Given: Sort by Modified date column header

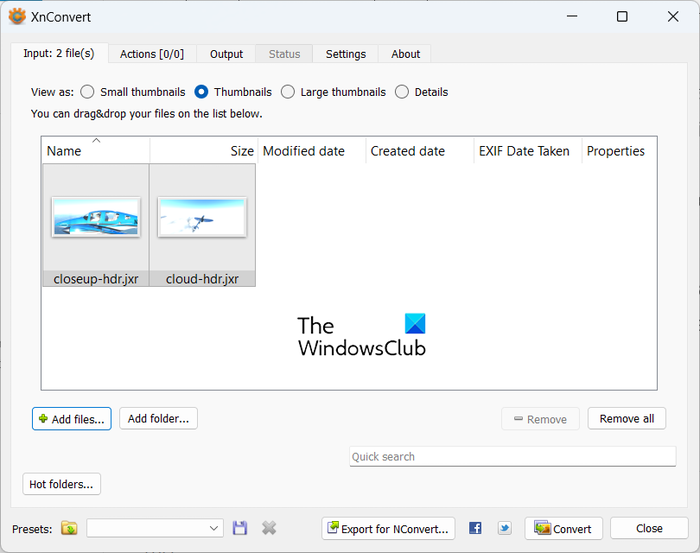Looking at the screenshot, I should pyautogui.click(x=312, y=150).
